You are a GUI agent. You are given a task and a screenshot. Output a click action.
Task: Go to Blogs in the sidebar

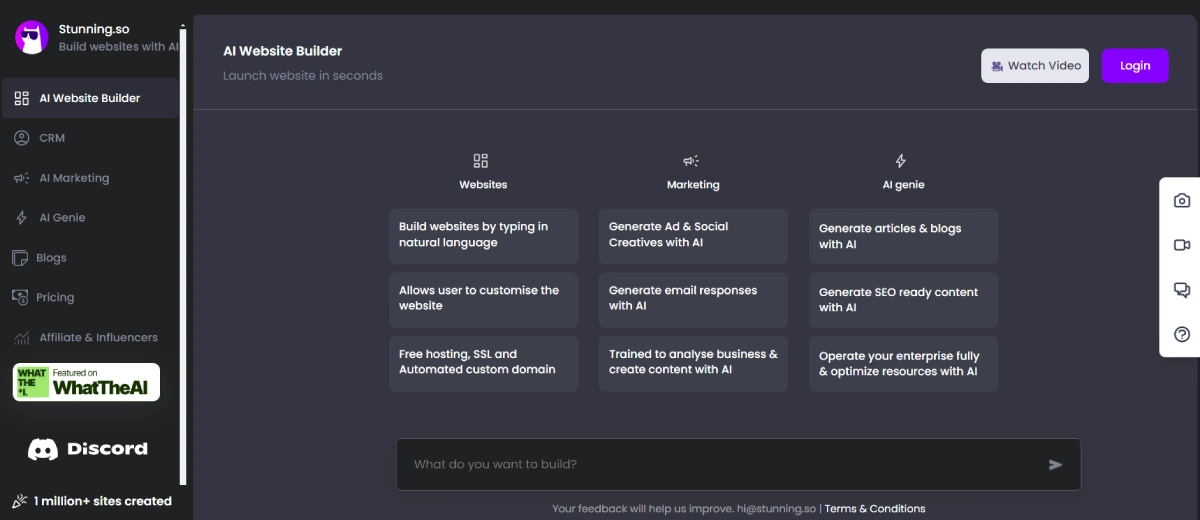point(51,258)
